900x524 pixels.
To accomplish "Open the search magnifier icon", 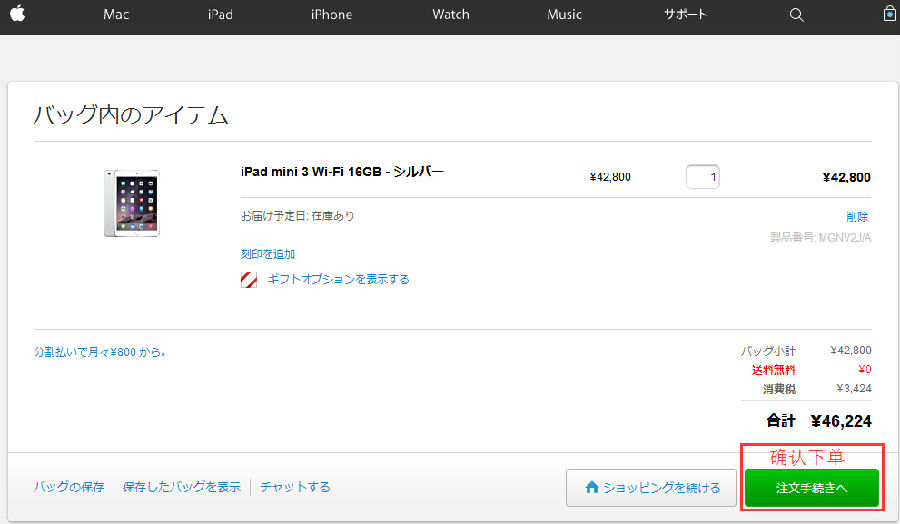I will pyautogui.click(x=796, y=15).
